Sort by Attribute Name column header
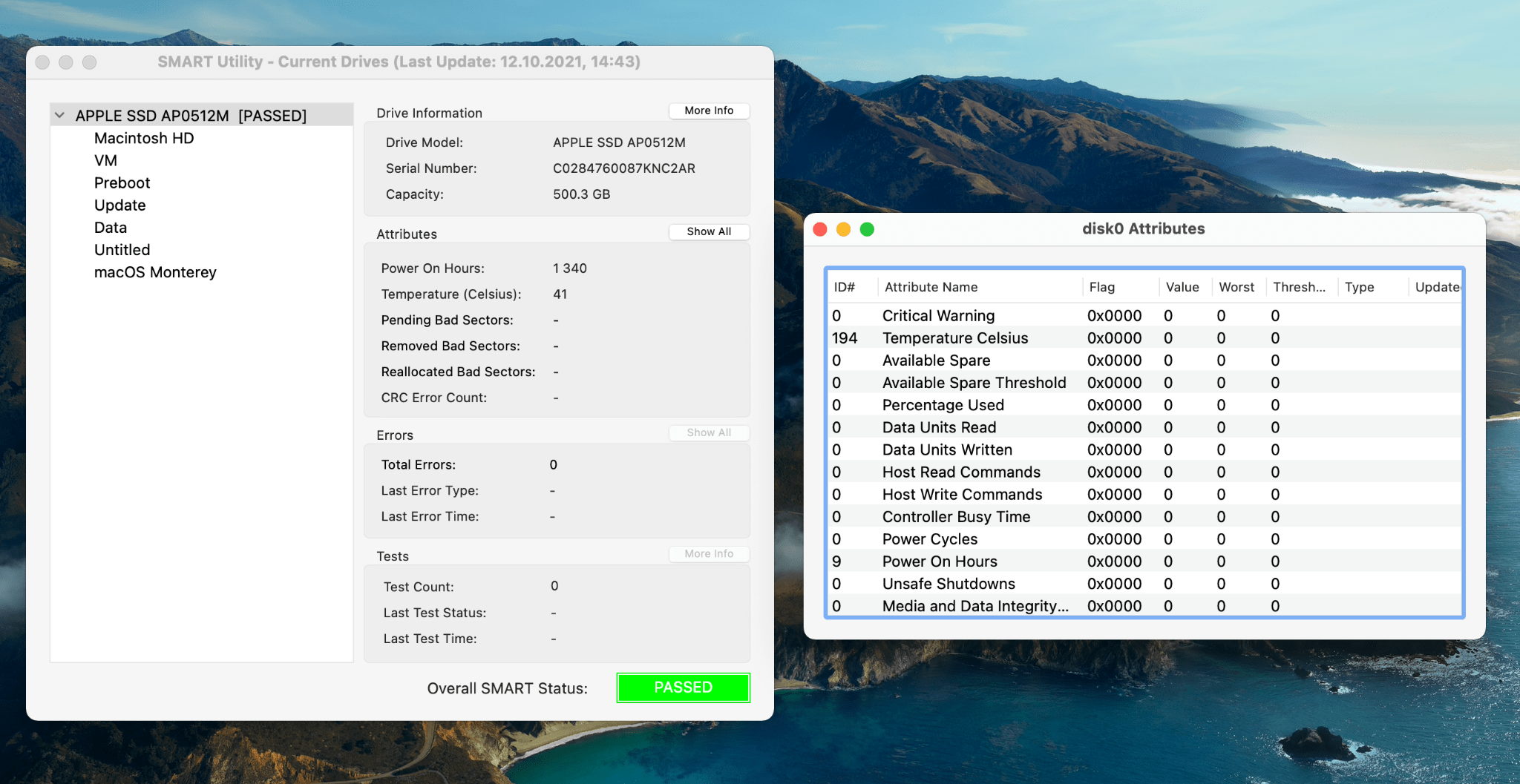 tap(980, 287)
